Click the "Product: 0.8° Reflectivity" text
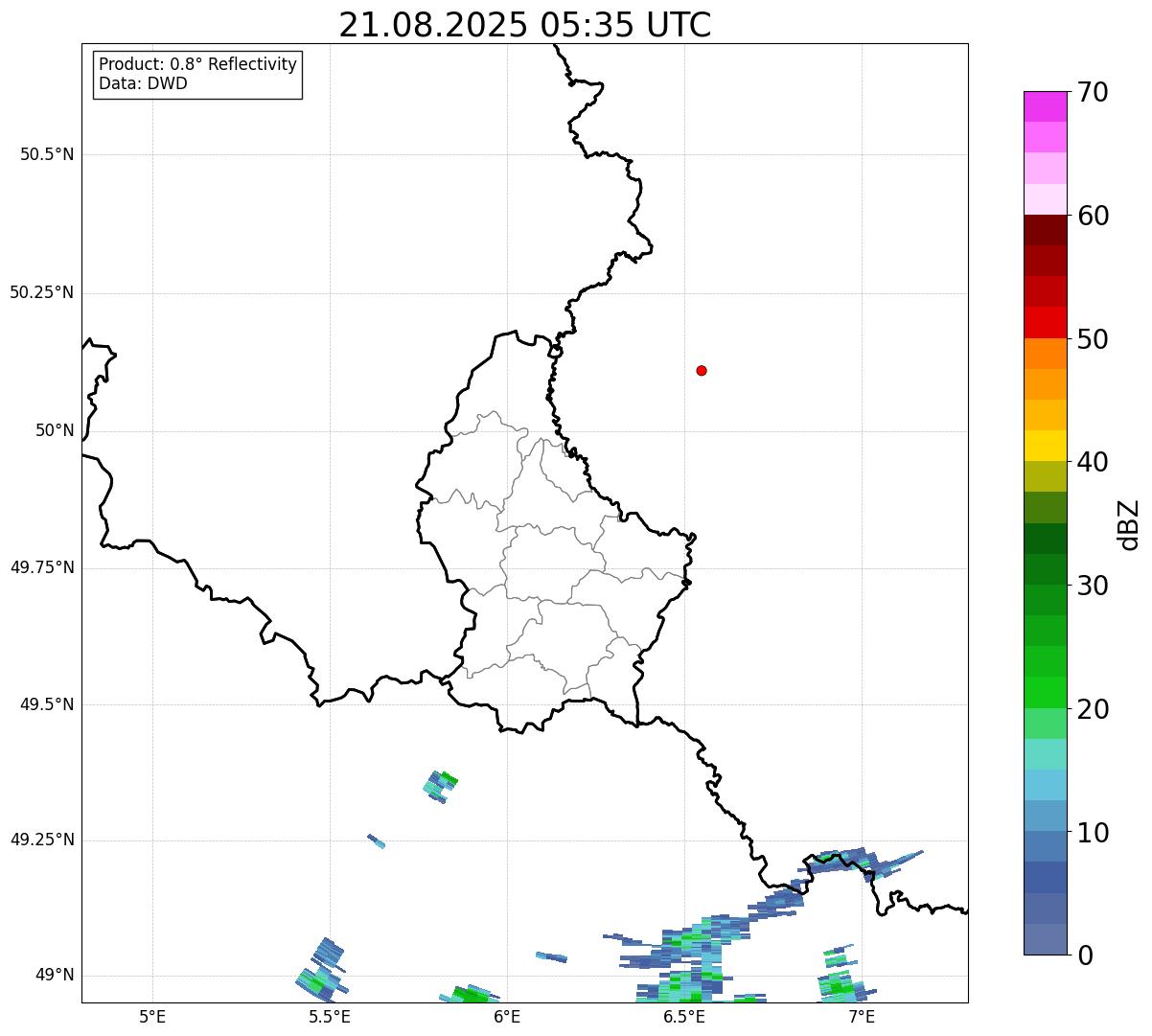The image size is (1152, 1036). tap(197, 64)
